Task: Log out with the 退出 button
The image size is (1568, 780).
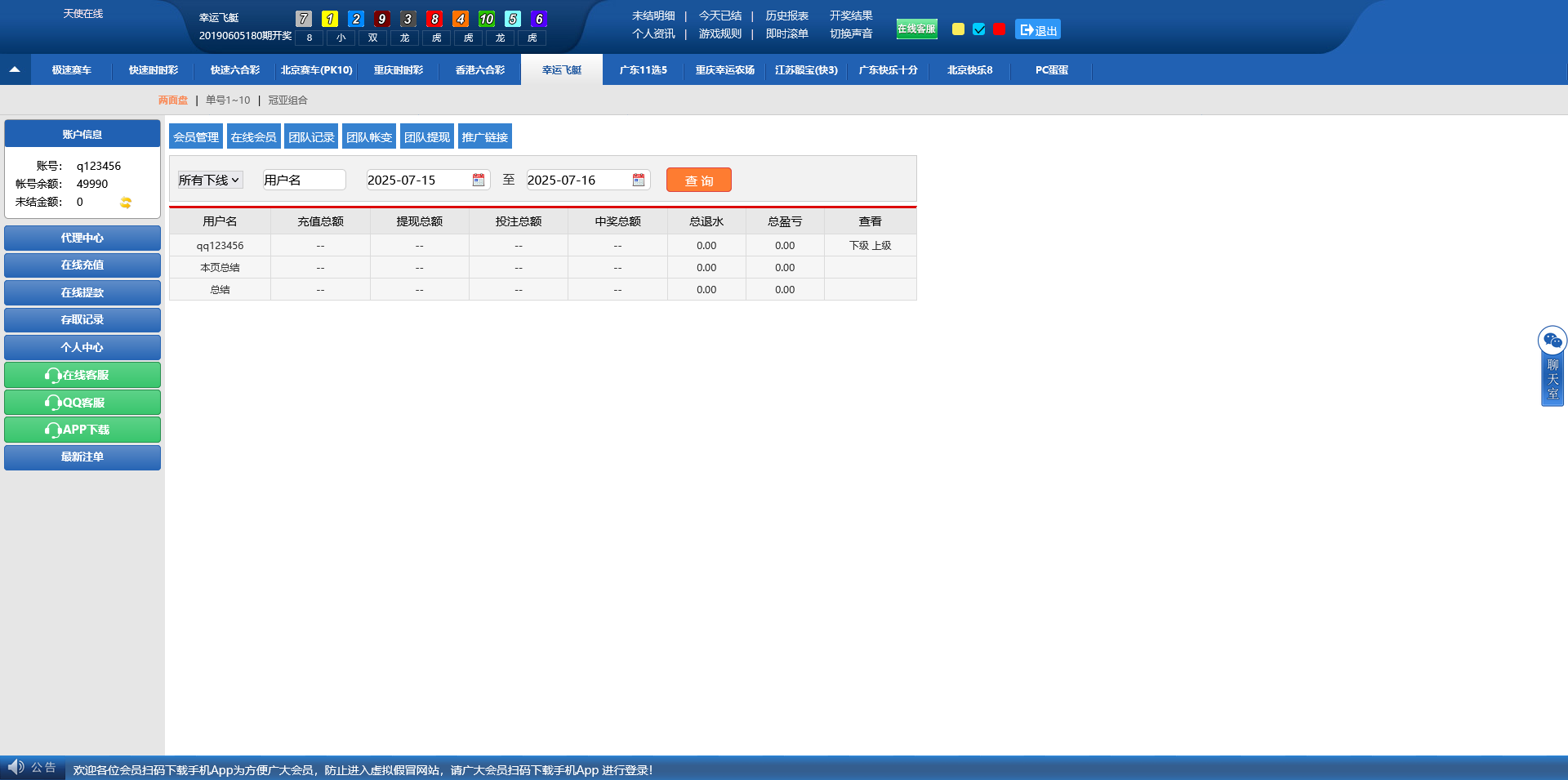Action: click(1038, 29)
